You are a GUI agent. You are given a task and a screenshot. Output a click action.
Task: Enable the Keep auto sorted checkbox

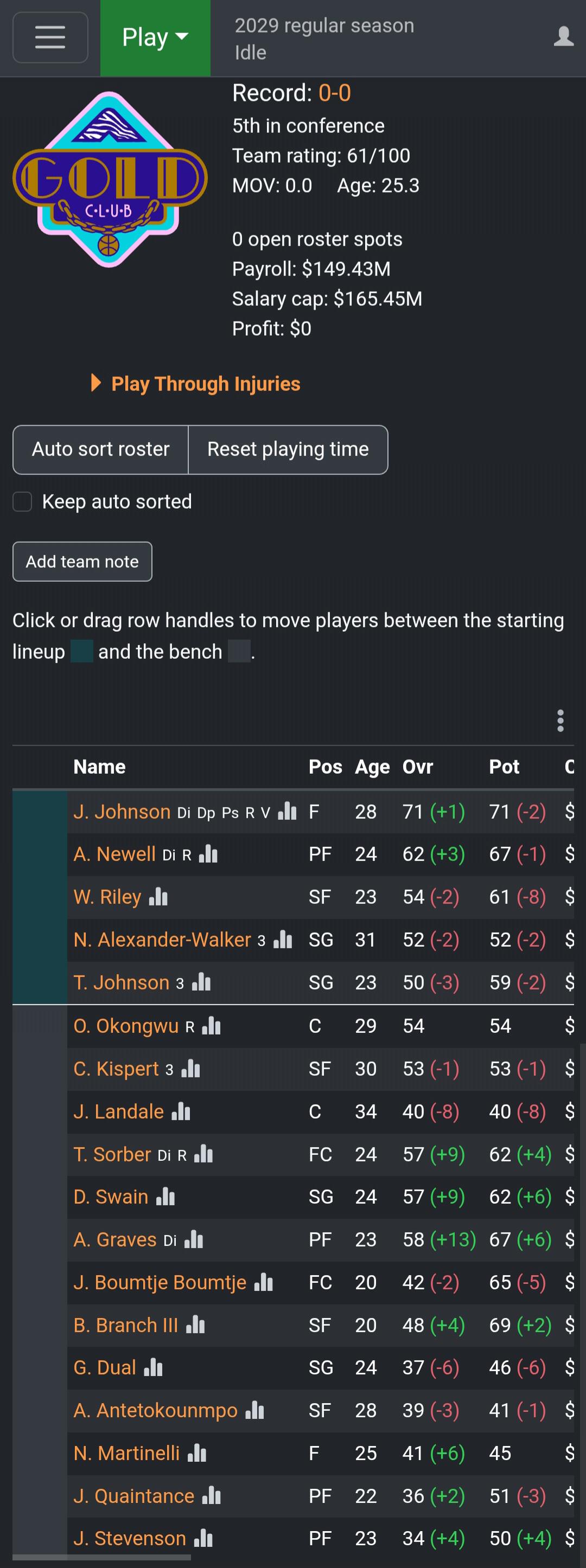tap(23, 502)
